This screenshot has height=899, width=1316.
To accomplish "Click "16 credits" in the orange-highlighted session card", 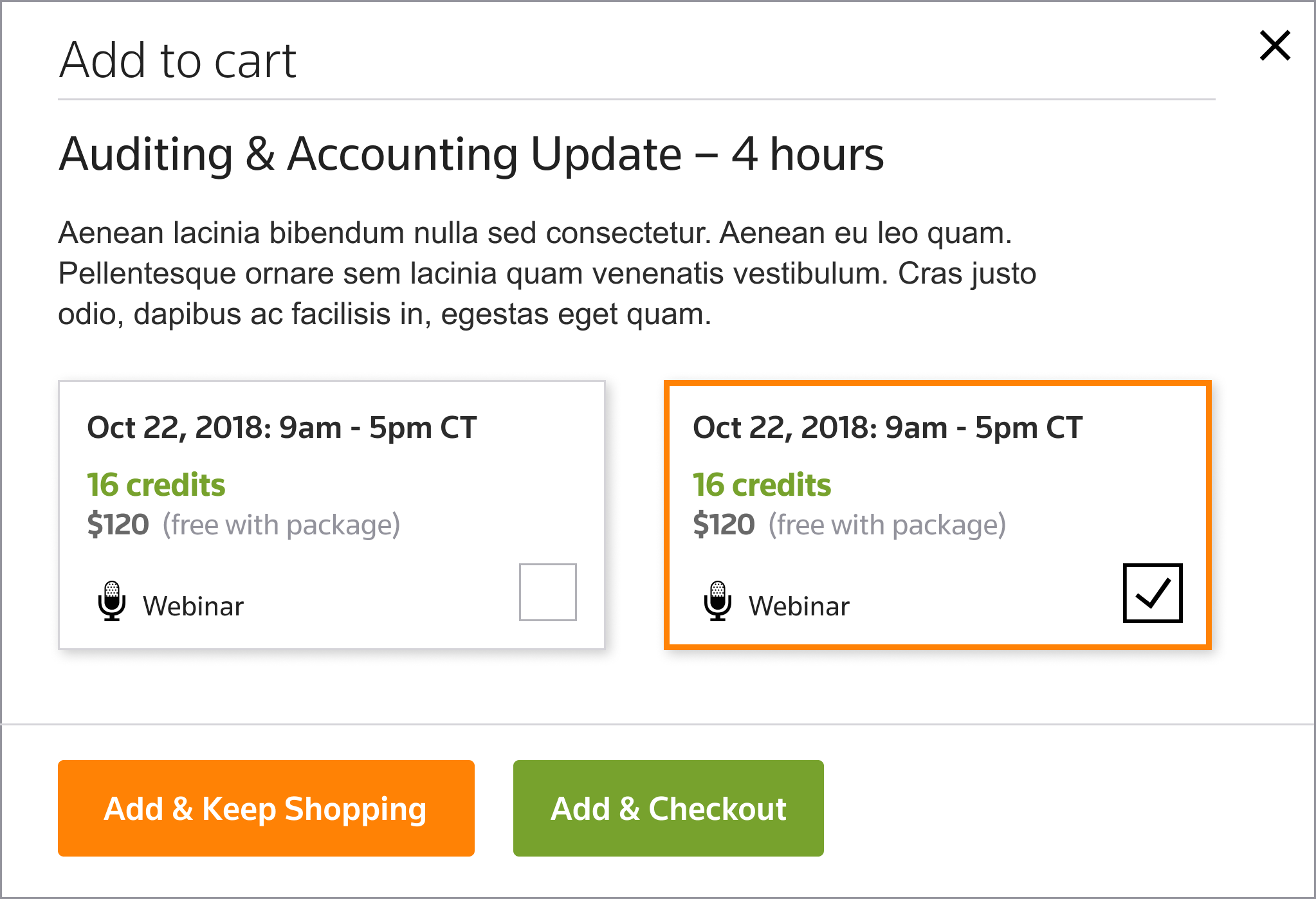I will click(762, 485).
